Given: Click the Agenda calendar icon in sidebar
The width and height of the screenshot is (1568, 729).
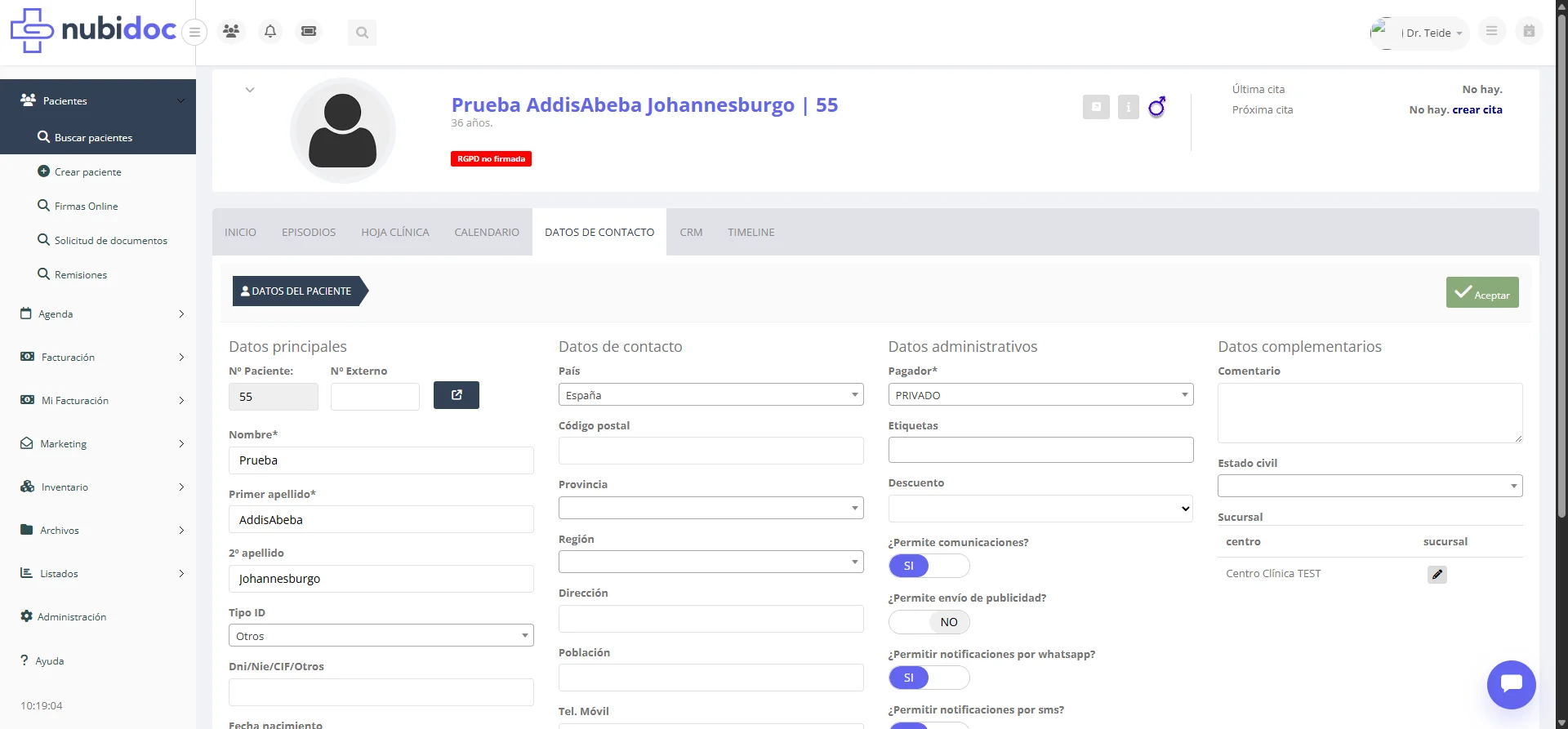Looking at the screenshot, I should point(26,313).
